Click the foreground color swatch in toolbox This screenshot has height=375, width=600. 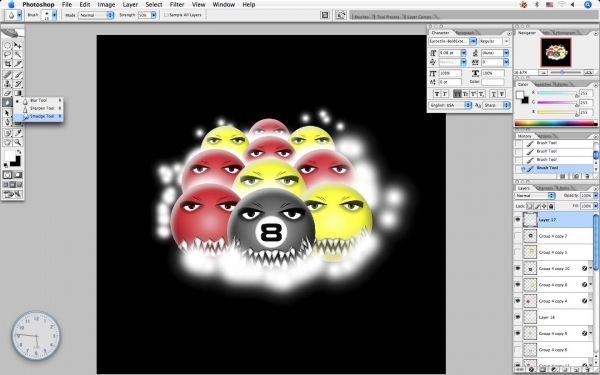click(x=9, y=155)
